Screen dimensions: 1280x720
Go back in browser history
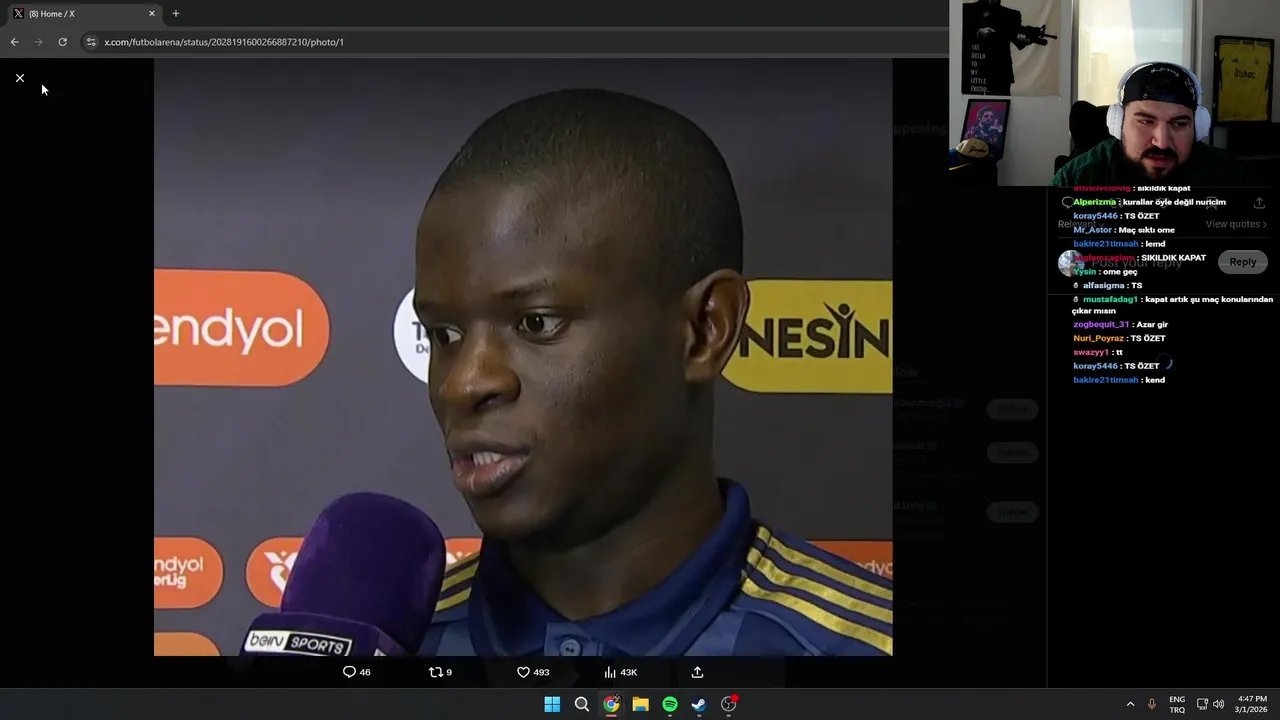(14, 42)
